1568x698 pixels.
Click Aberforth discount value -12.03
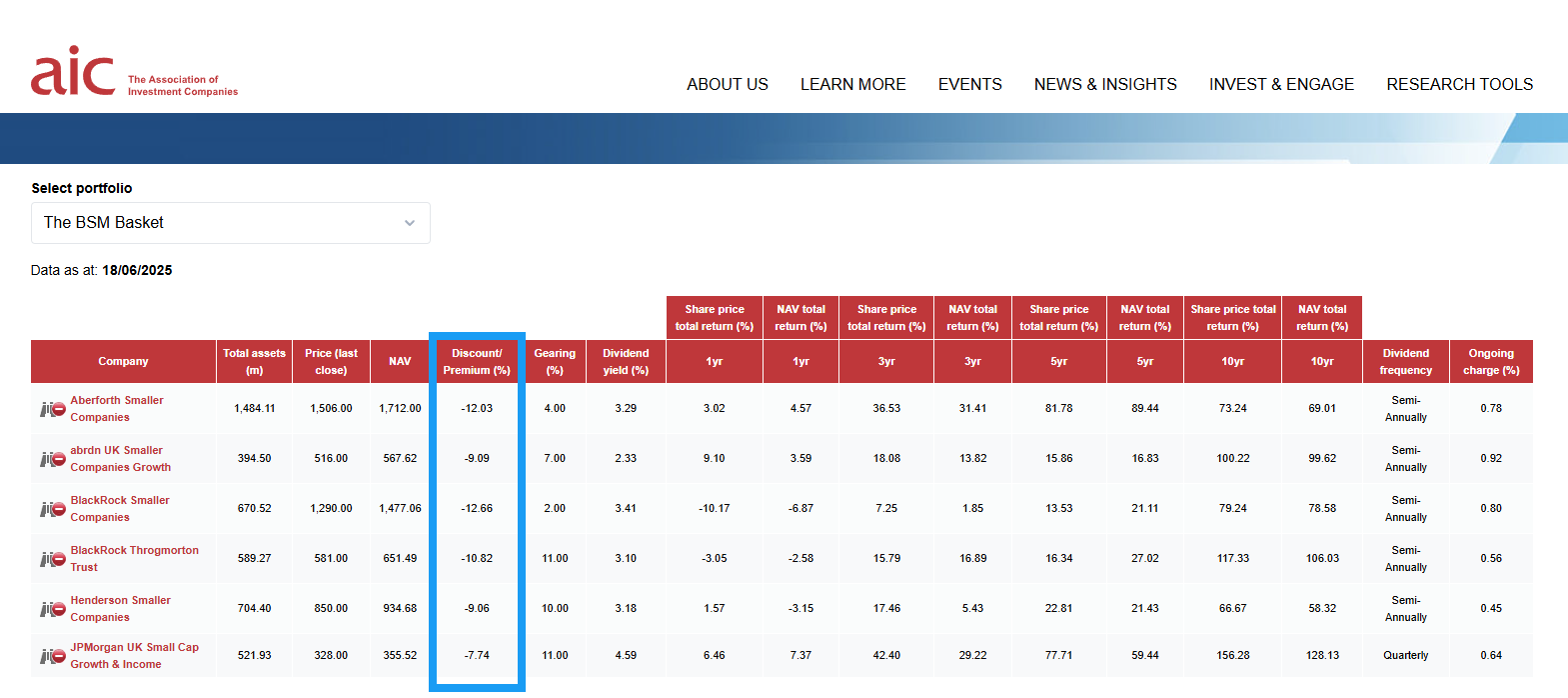point(477,408)
